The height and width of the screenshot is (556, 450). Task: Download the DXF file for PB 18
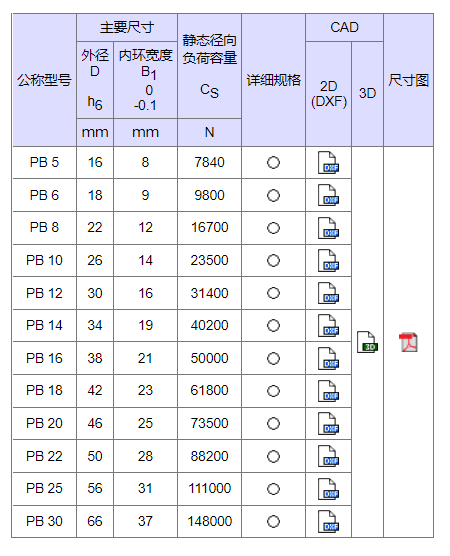328,391
